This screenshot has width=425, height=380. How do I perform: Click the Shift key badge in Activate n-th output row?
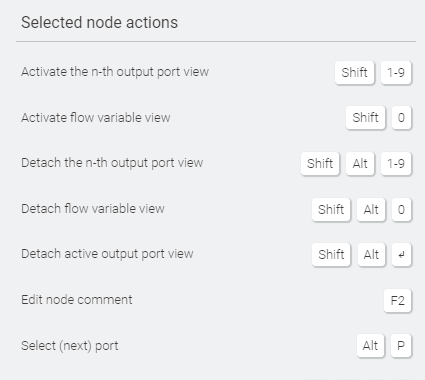click(354, 72)
